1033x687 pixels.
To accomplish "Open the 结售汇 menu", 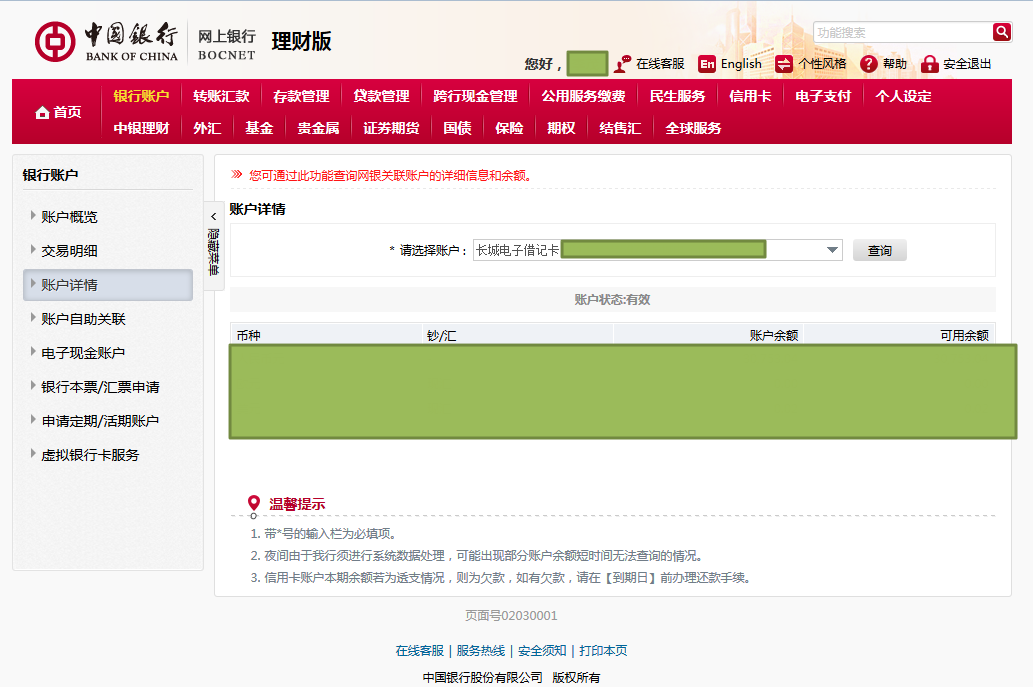I will (620, 128).
